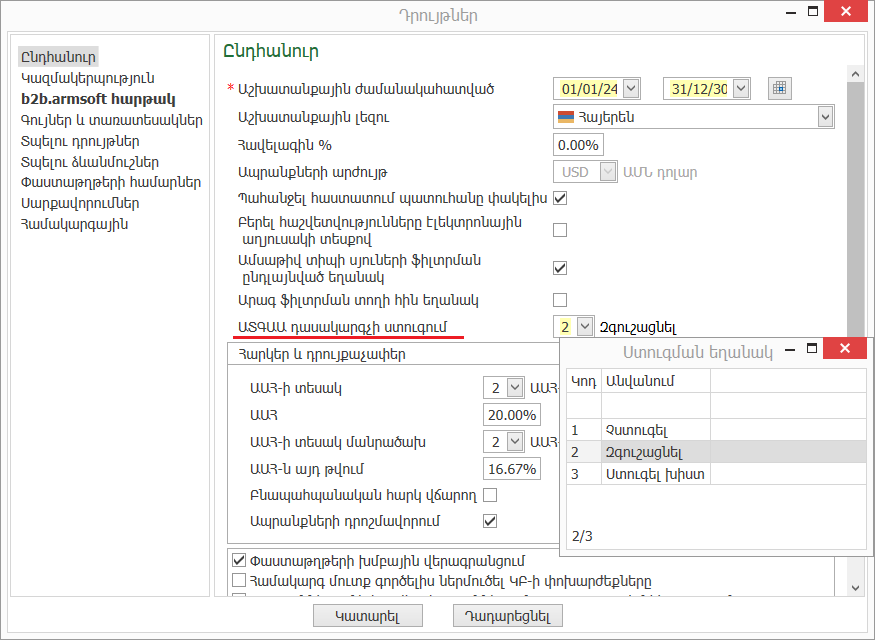Toggle Պահանջել հաստատում պատուհանը փակելիս checkbox
The width and height of the screenshot is (875, 640).
pyautogui.click(x=560, y=198)
